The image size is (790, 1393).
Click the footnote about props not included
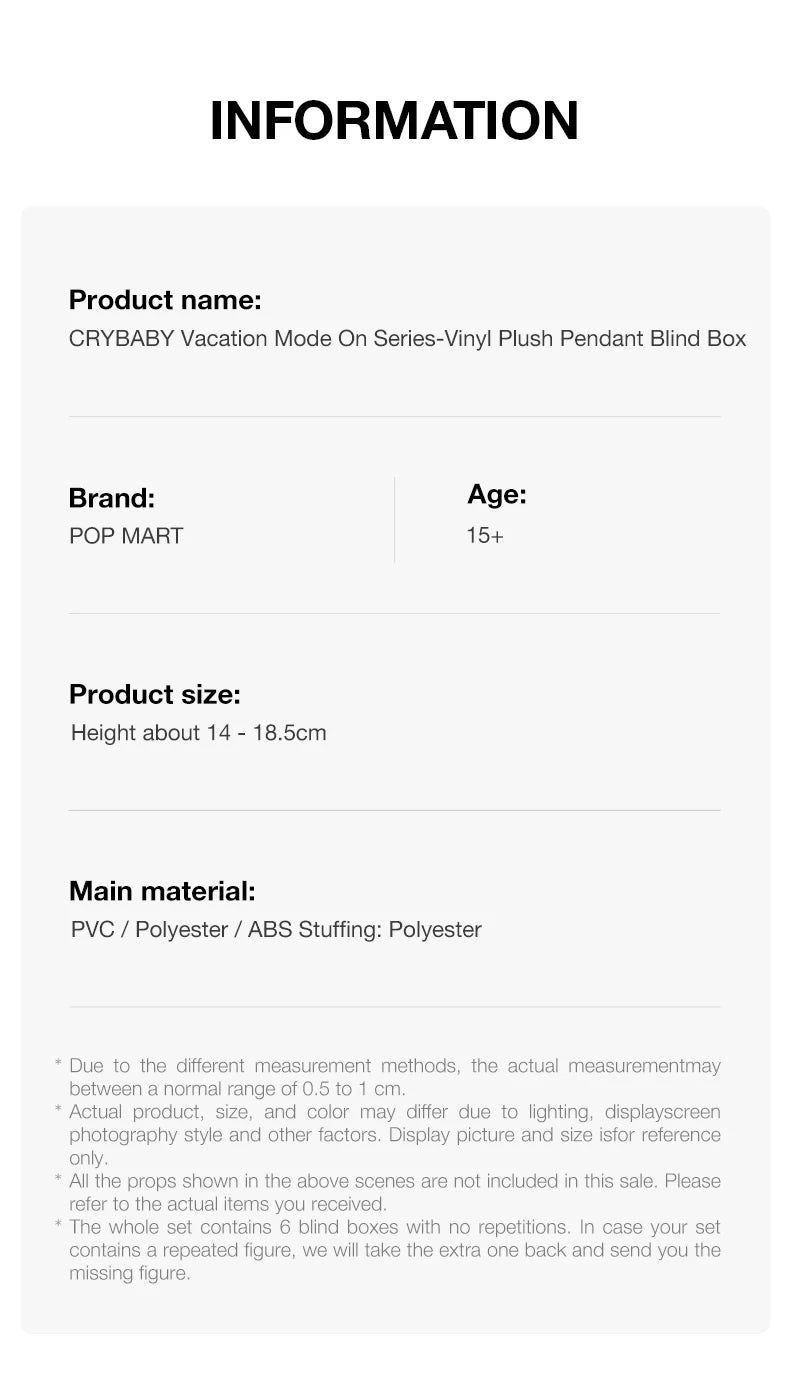[394, 1192]
